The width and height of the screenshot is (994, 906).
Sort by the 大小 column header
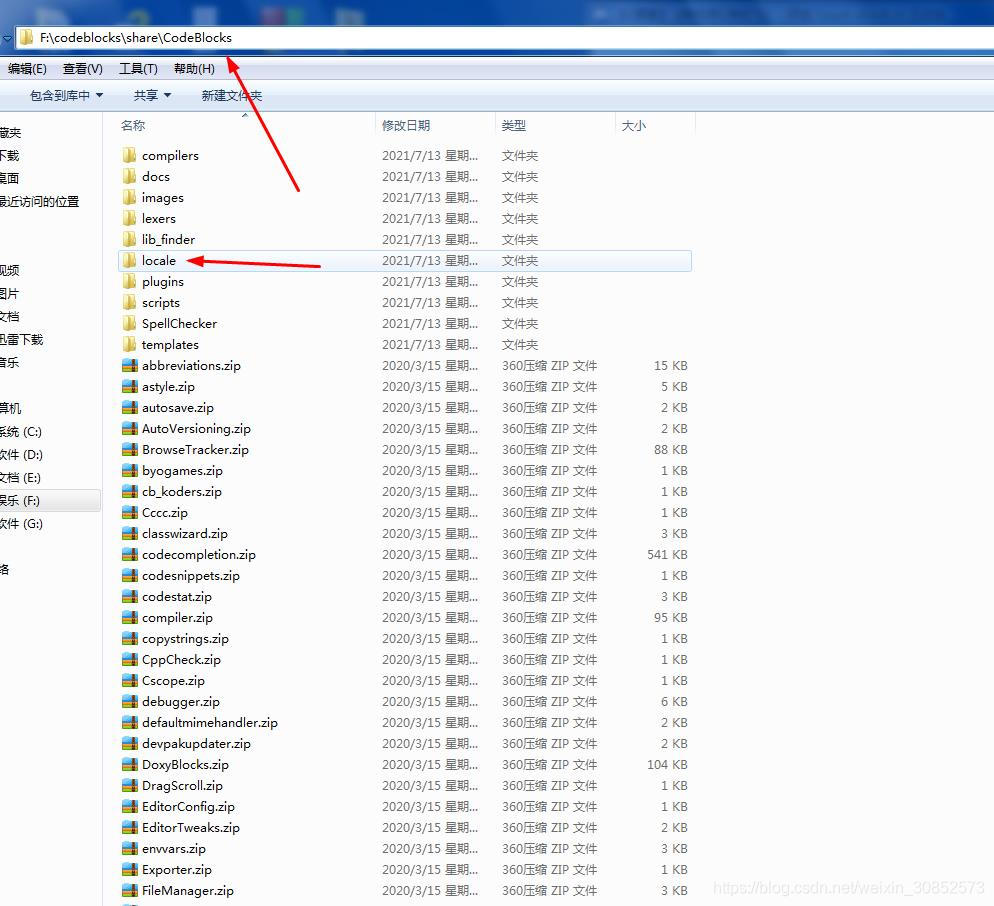pos(634,126)
